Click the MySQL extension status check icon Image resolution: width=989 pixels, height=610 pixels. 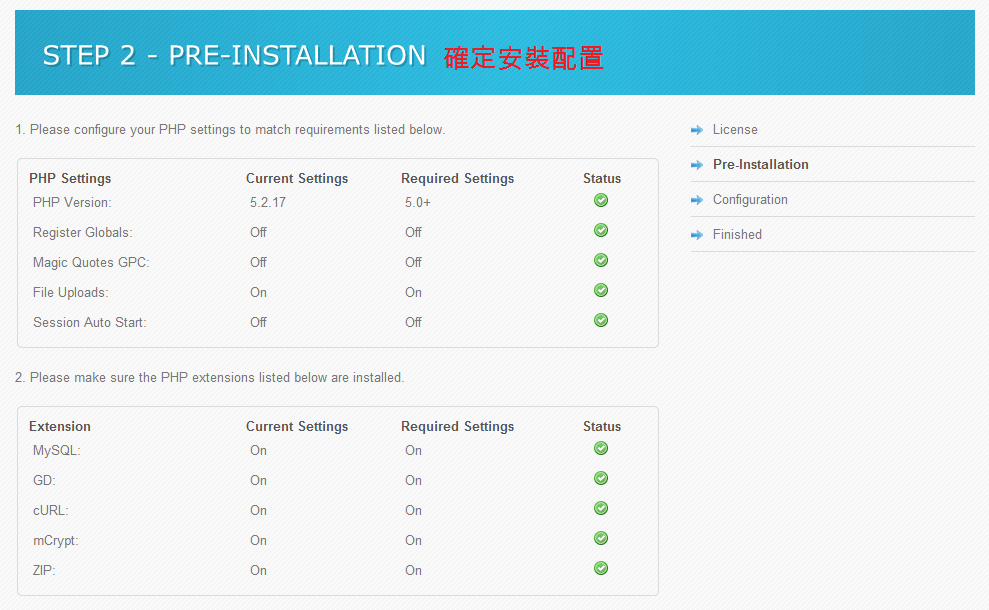[x=601, y=448]
